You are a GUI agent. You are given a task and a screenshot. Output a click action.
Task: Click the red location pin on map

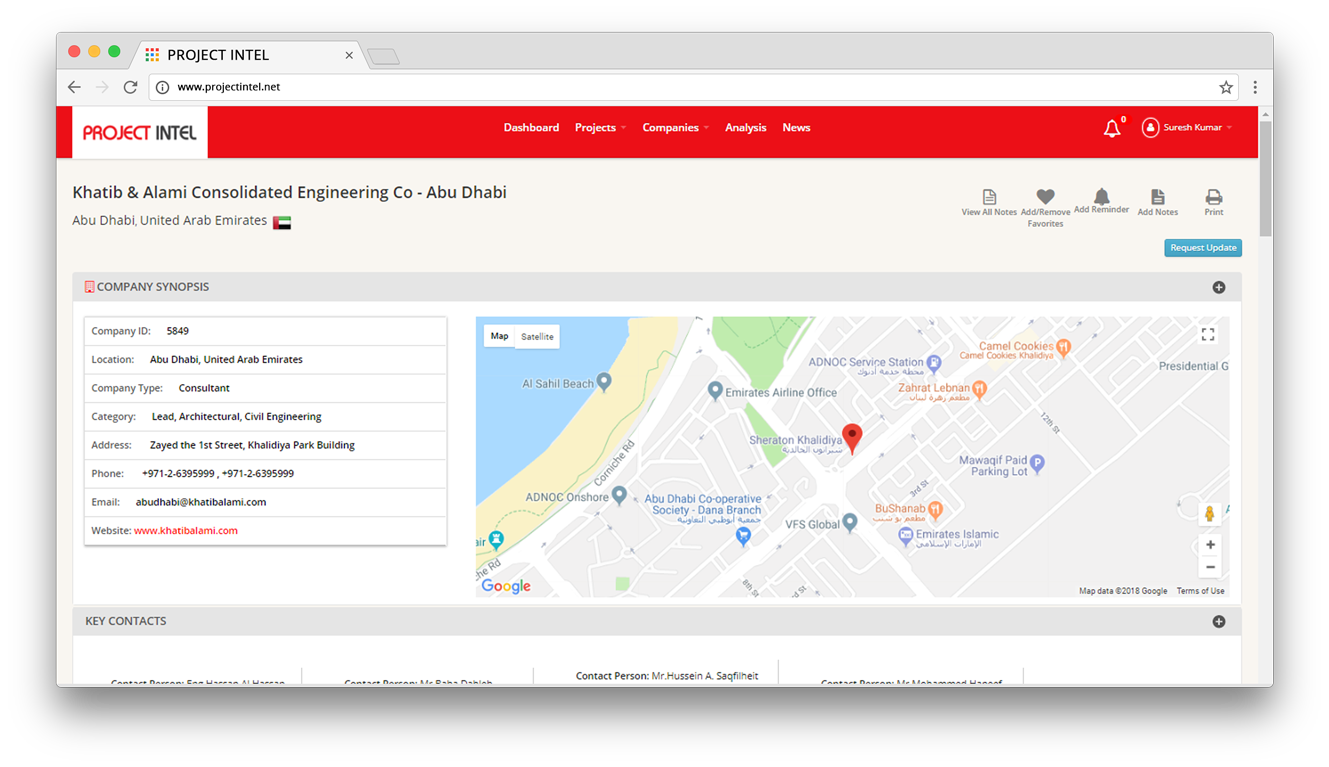click(852, 438)
